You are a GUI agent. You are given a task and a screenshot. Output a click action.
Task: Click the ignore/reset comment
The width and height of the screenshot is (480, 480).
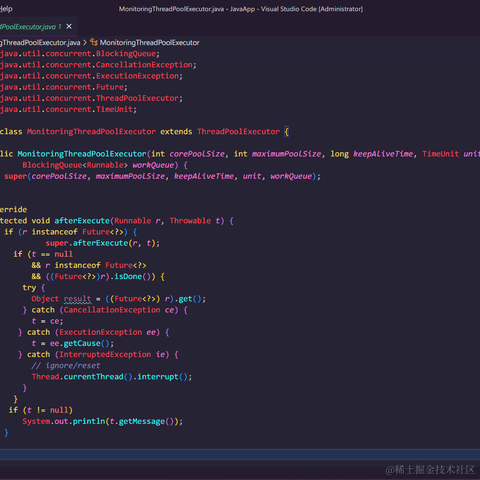pyautogui.click(x=66, y=366)
